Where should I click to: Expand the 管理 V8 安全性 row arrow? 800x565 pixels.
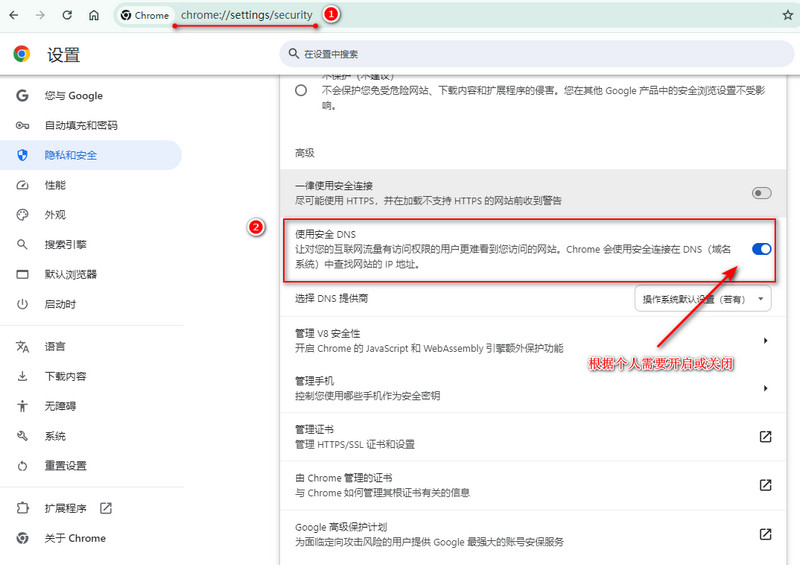(765, 341)
